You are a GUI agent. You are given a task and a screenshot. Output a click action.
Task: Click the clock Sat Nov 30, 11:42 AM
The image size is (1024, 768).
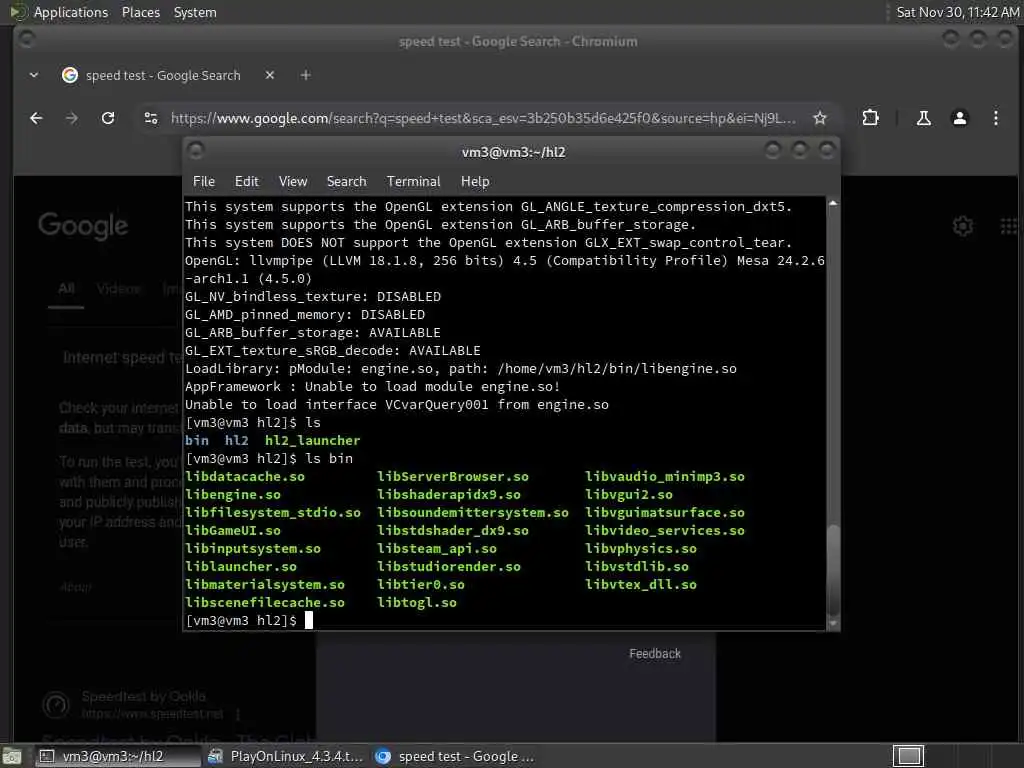coord(957,12)
